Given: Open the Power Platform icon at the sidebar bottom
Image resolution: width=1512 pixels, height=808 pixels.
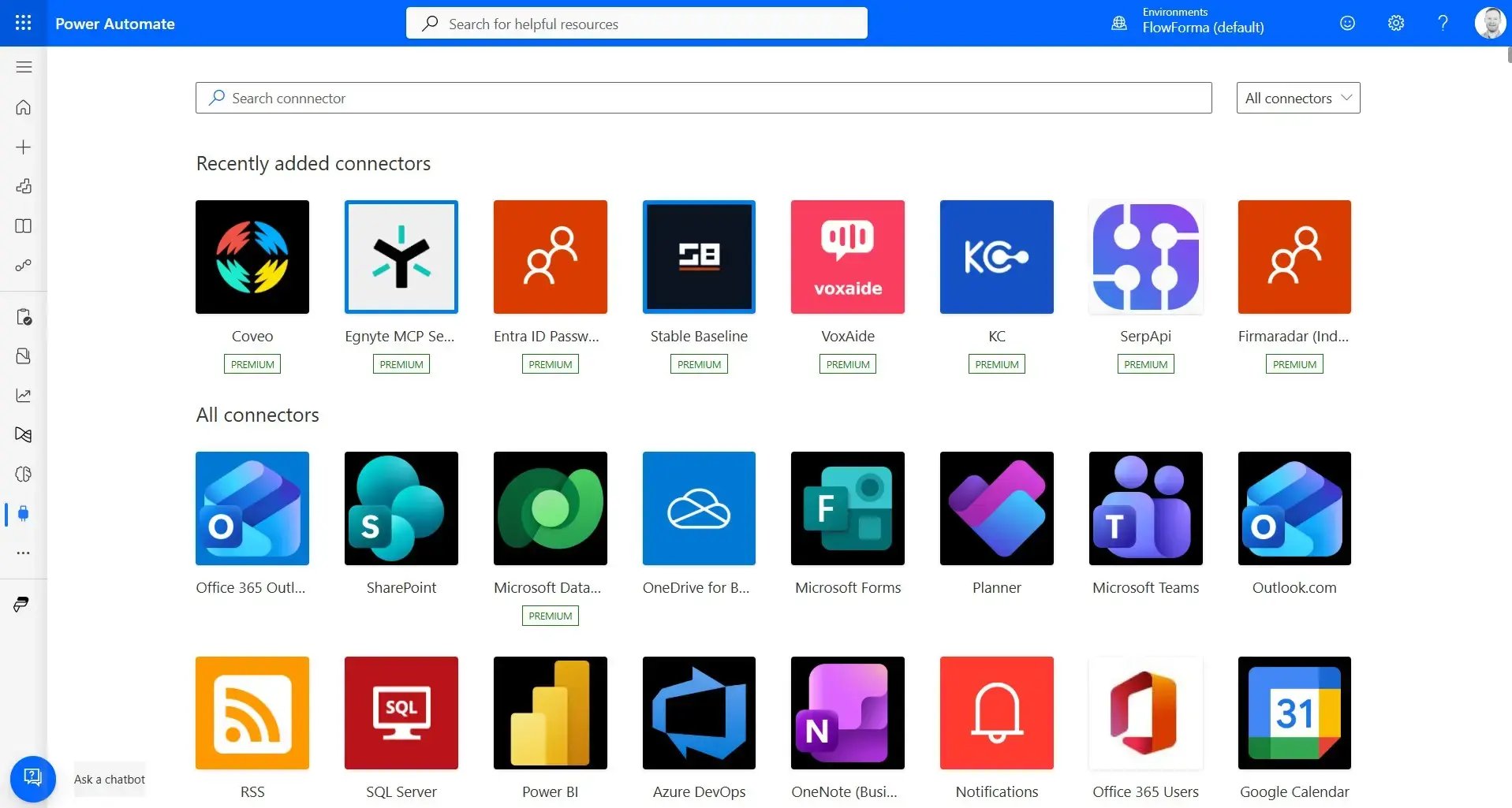Looking at the screenshot, I should pyautogui.click(x=22, y=605).
